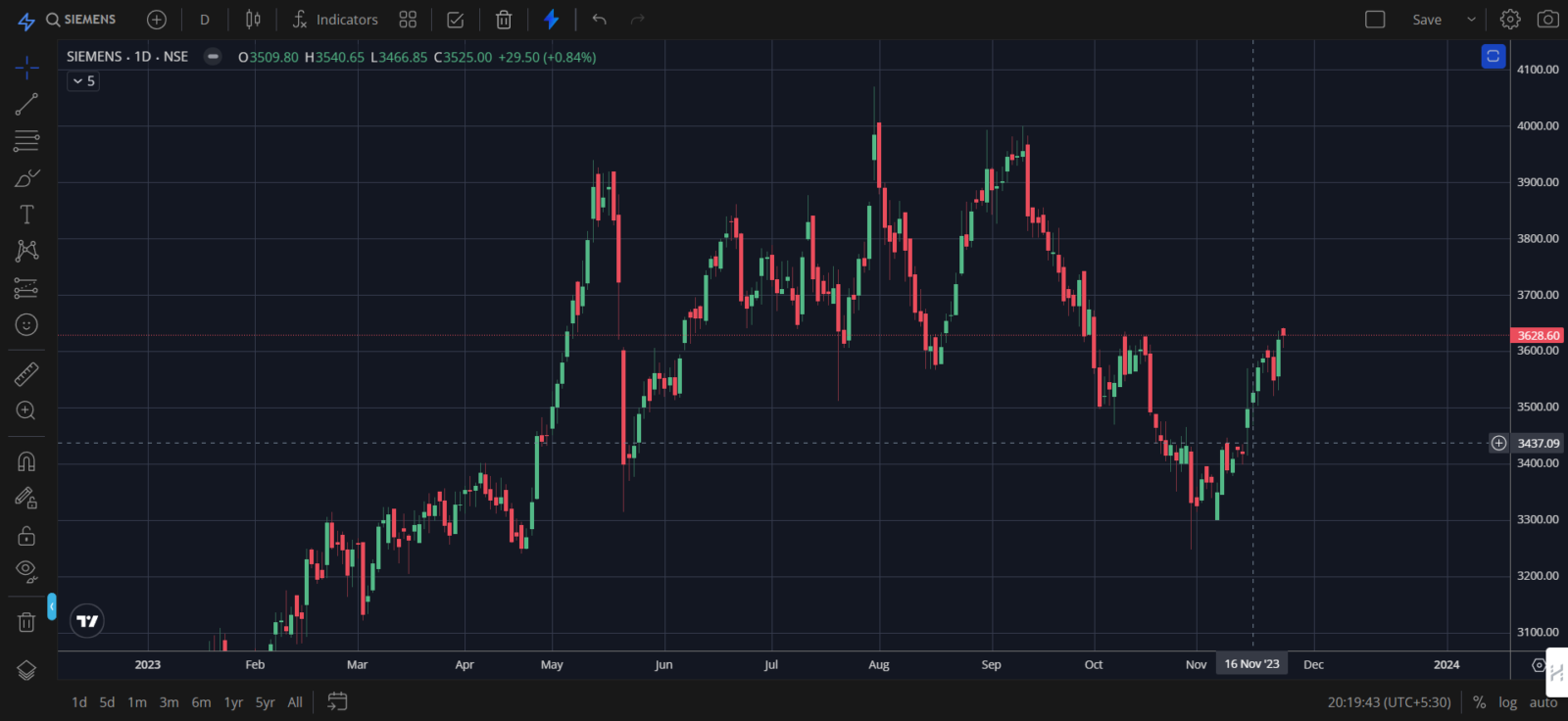Select the 3m time range
Screen dimensions: 1568x721
click(170, 702)
